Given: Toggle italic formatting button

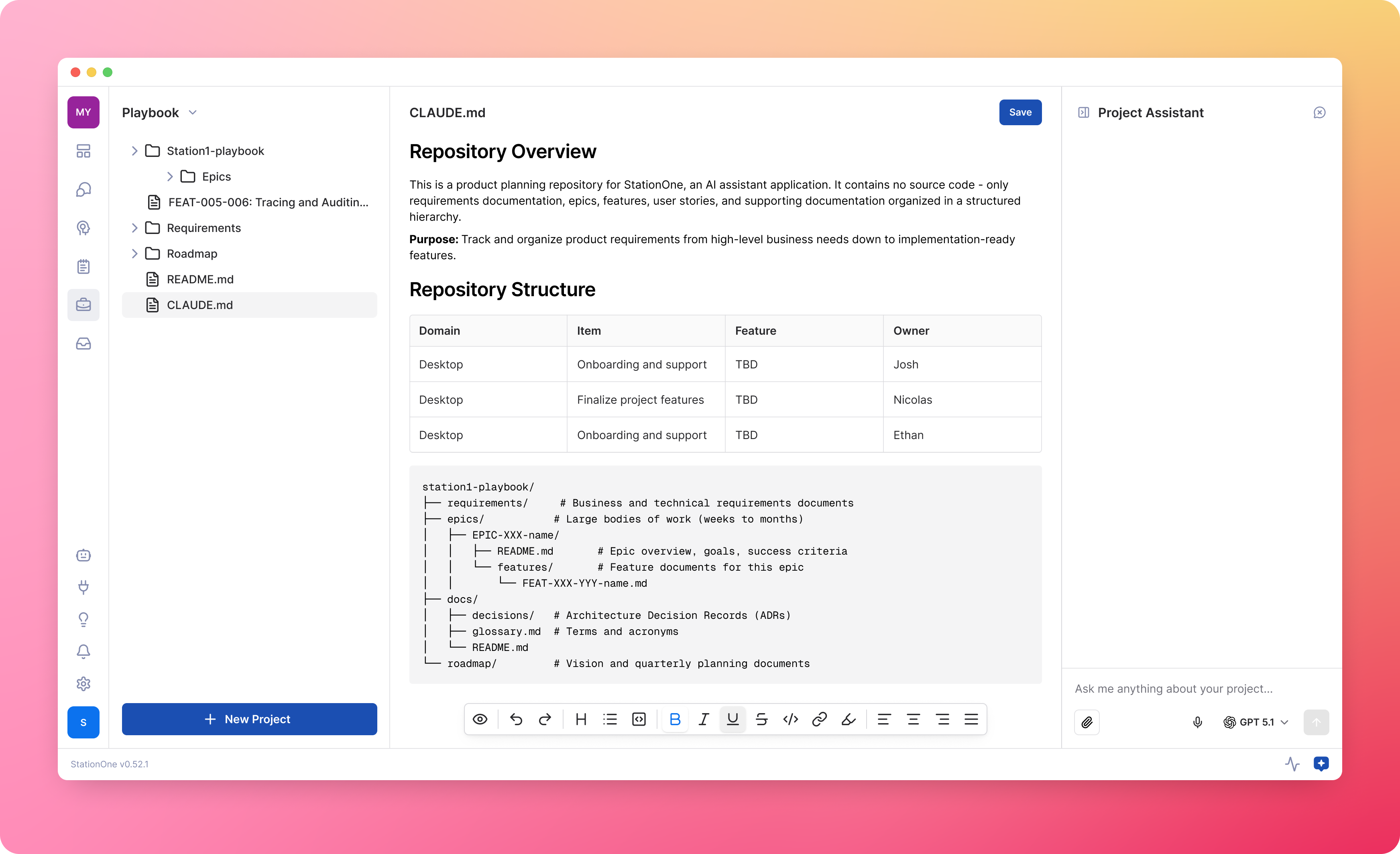Looking at the screenshot, I should point(703,719).
